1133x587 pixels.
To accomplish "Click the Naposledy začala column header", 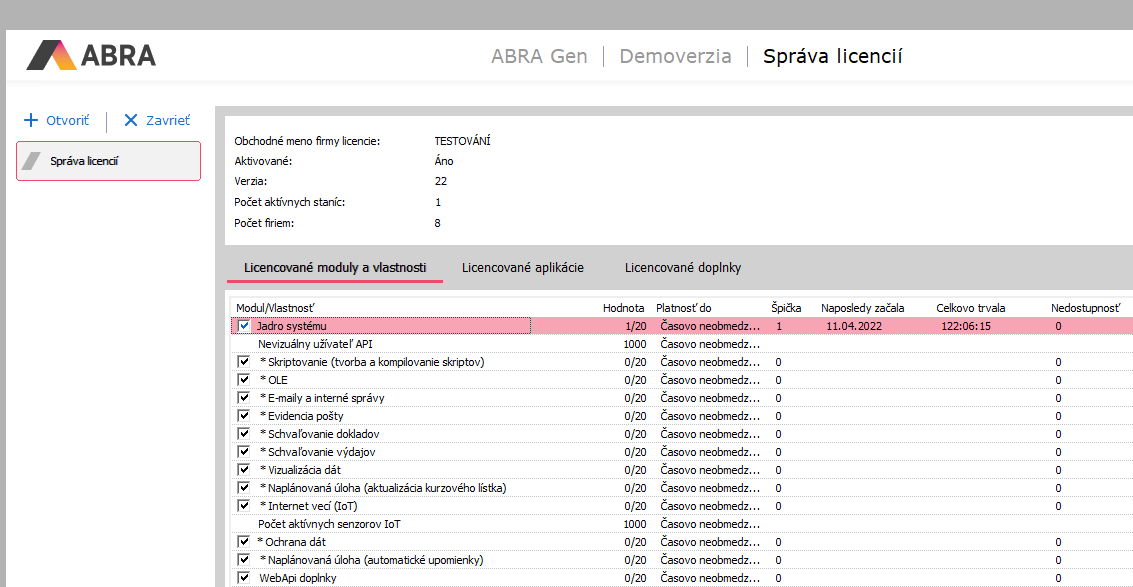I will (x=862, y=308).
